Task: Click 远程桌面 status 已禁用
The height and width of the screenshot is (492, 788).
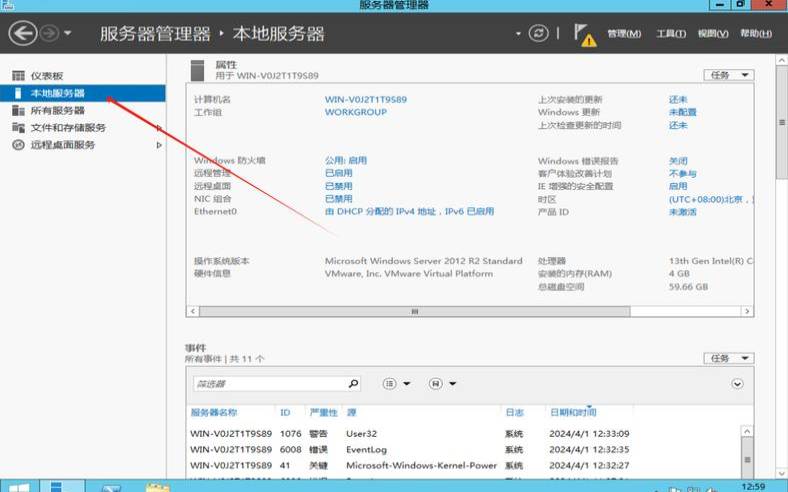Action: pyautogui.click(x=339, y=186)
